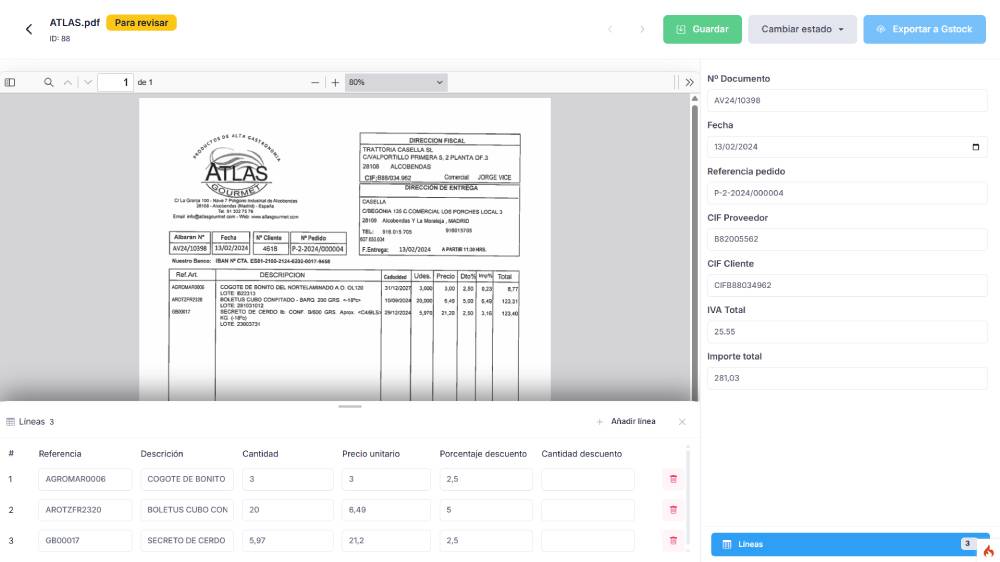
Task: Open Cambiar estado dropdown
Action: [x=802, y=29]
